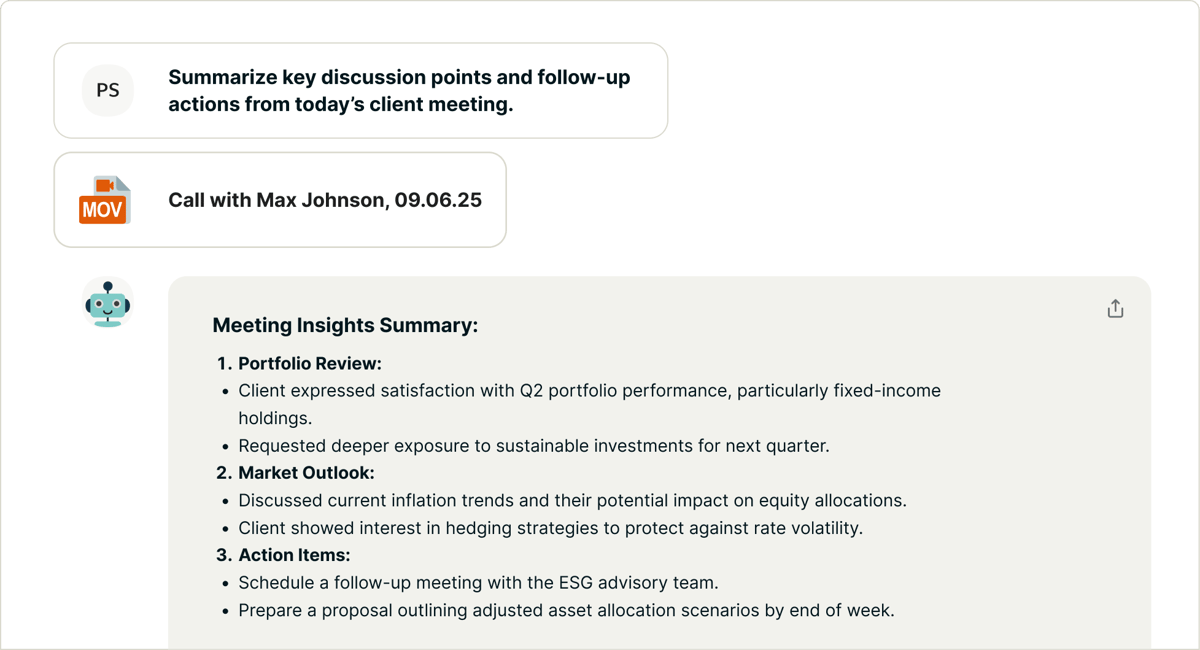Open the "Call with Max Johnson" attachment
Screen dimensions: 1200x650
coord(324,200)
